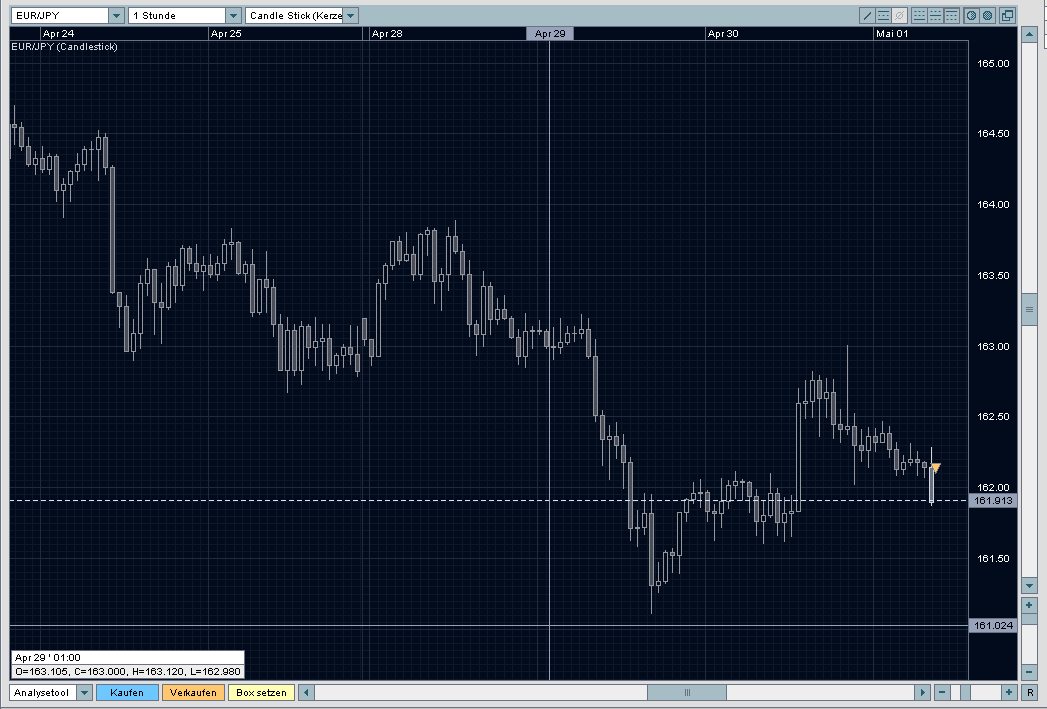Click the EUR/JPY symbol field
The width and height of the screenshot is (1047, 709).
[x=59, y=15]
